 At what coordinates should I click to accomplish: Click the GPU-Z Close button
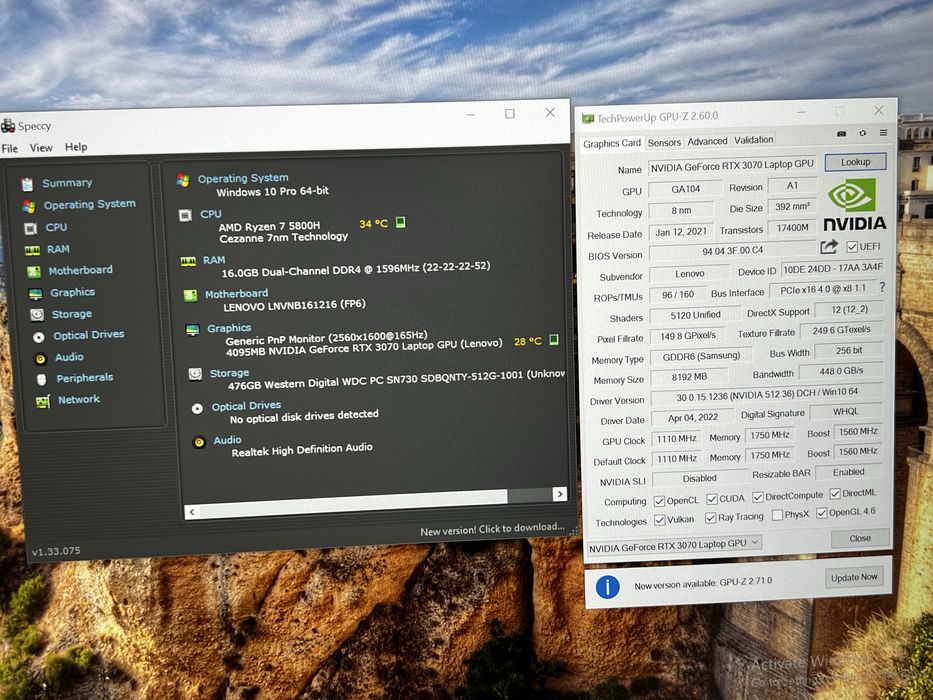860,539
